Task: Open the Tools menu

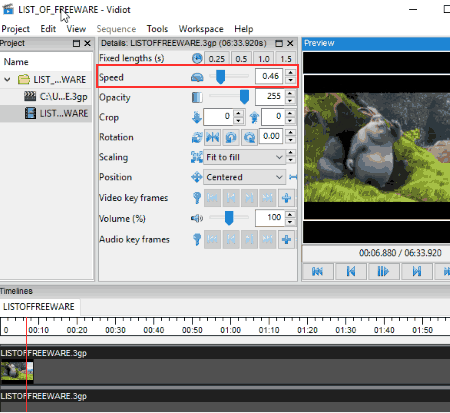Action: (157, 29)
